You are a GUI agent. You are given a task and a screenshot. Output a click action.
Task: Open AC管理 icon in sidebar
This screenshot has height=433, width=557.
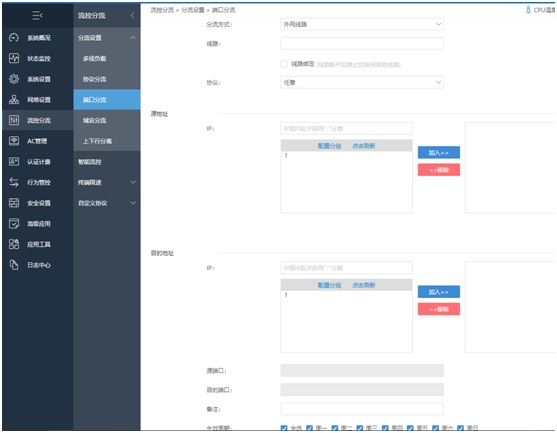14,141
